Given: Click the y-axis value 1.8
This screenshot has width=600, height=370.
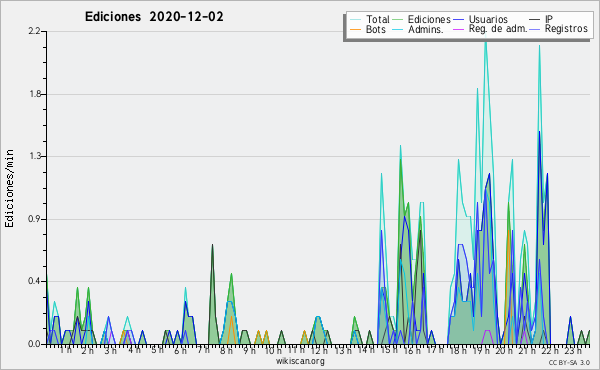Looking at the screenshot, I should click(35, 94).
